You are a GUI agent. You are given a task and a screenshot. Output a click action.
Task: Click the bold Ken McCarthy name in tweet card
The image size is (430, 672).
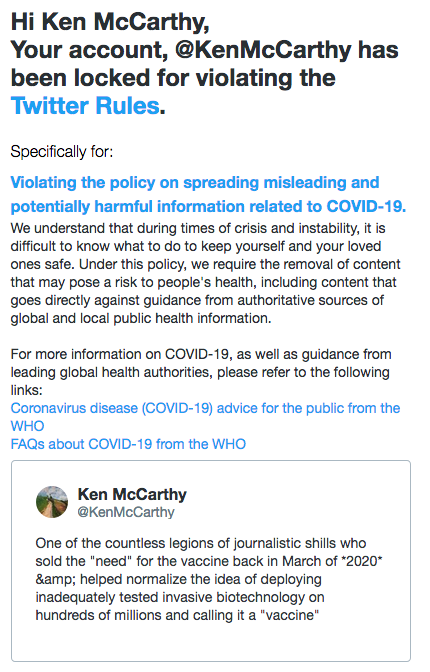132,494
